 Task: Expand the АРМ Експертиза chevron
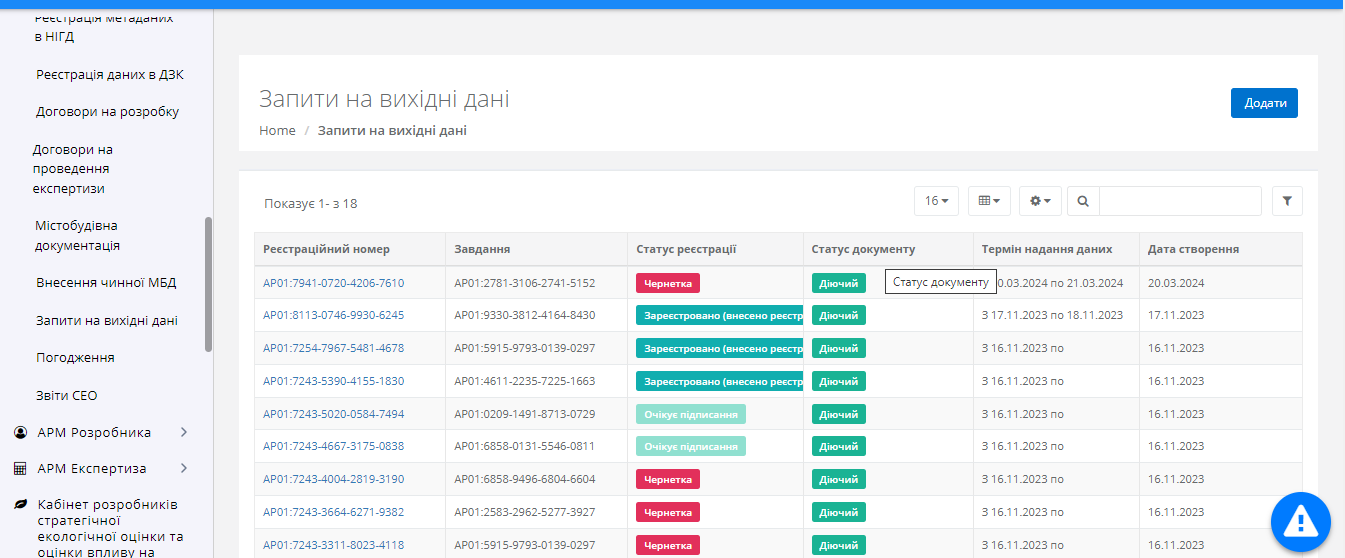(183, 468)
